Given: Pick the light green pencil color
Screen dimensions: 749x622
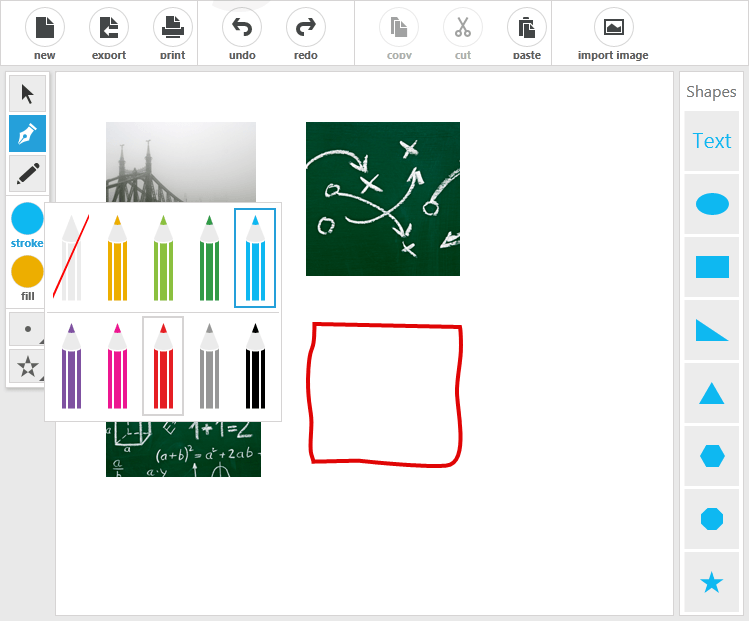Looking at the screenshot, I should [163, 258].
